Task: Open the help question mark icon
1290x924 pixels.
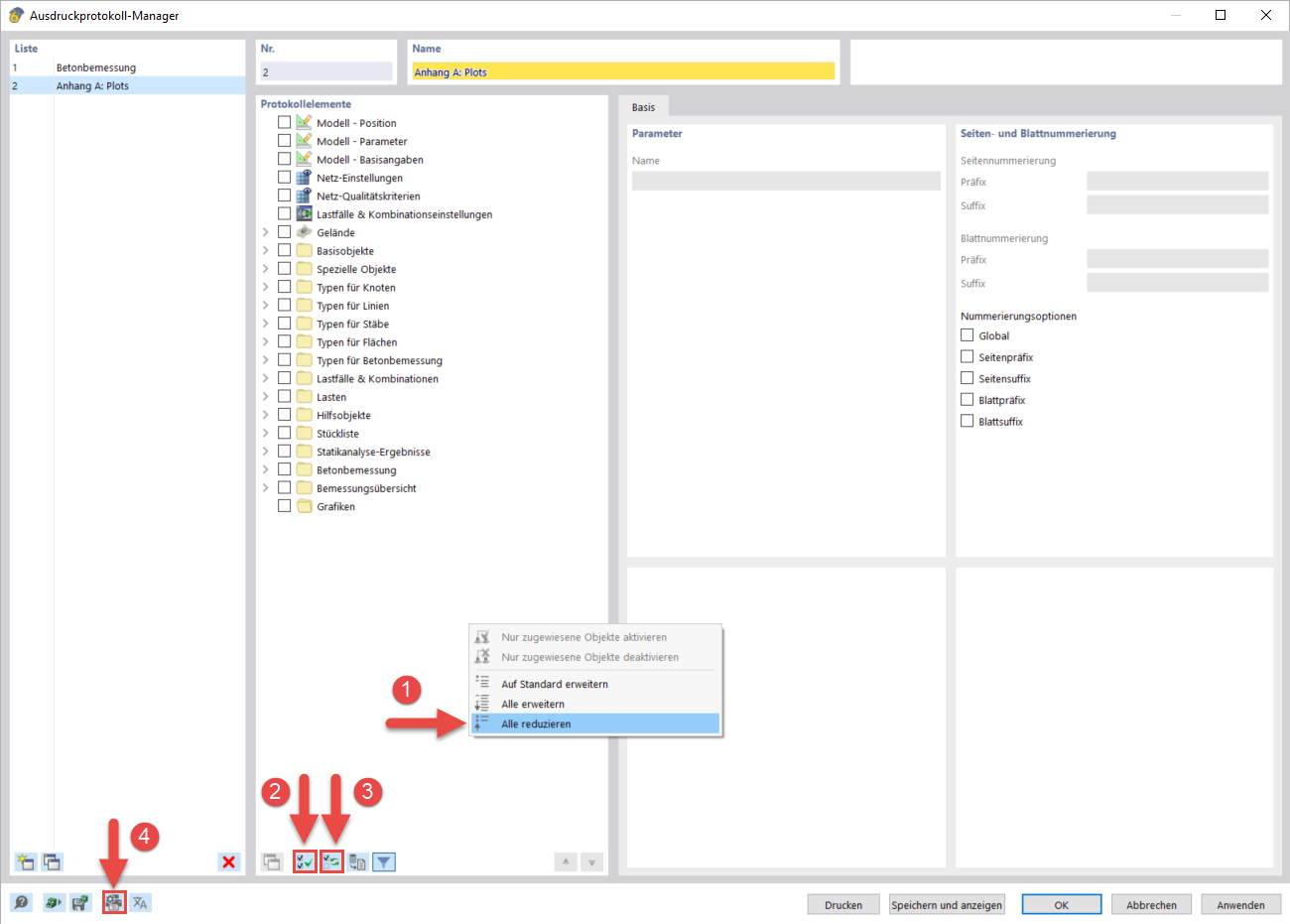Action: (21, 902)
